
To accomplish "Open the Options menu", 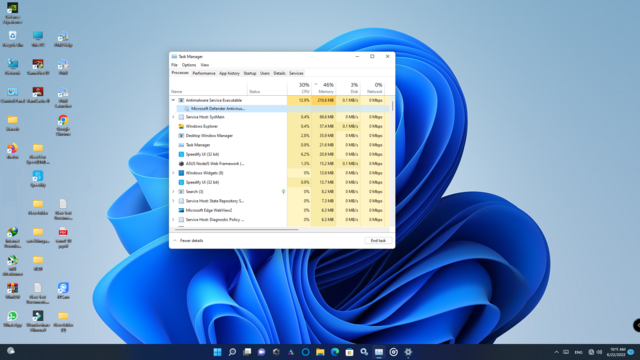I will click(189, 65).
